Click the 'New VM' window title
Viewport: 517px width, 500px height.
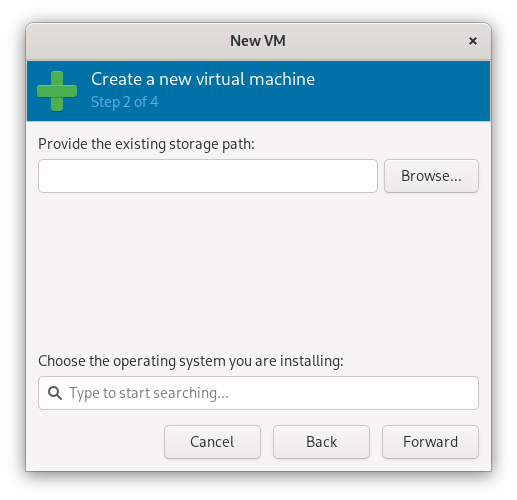tap(258, 41)
